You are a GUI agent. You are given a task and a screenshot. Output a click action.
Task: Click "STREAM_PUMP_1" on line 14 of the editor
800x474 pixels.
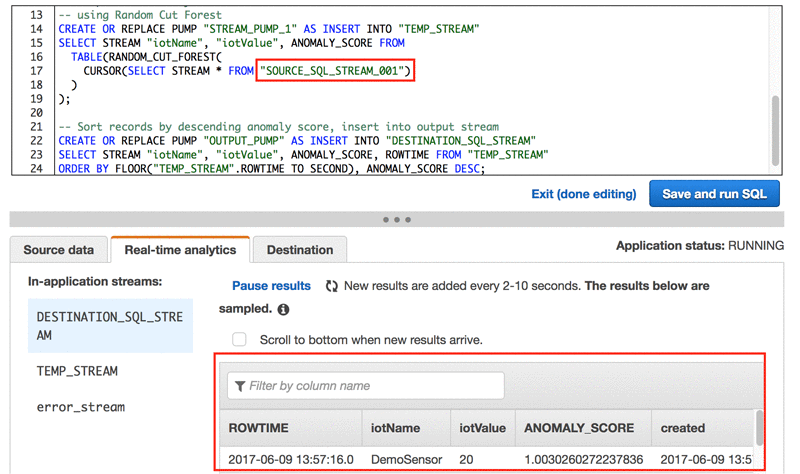pos(250,29)
